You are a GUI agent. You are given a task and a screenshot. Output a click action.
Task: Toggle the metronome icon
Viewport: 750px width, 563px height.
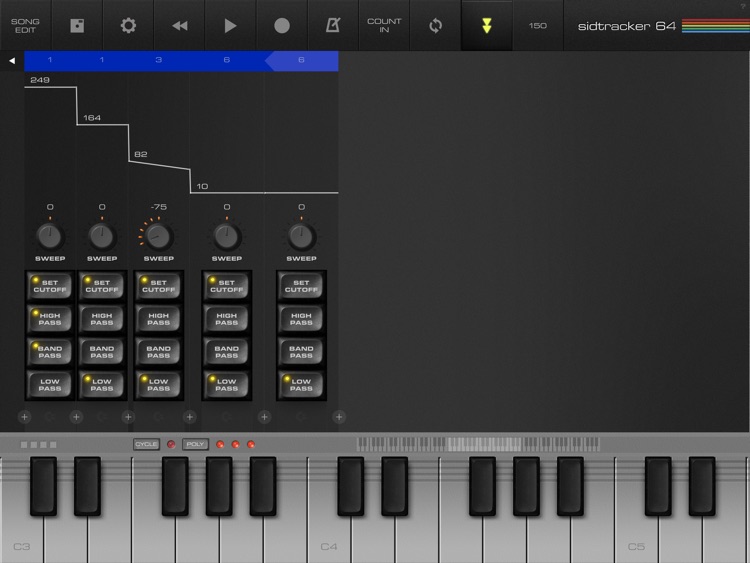point(332,25)
